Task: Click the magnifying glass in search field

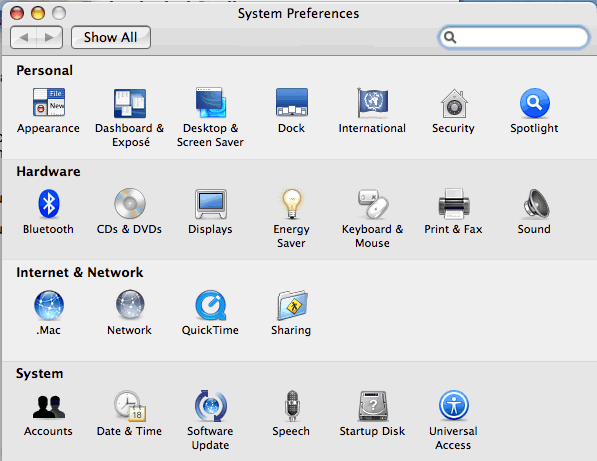Action: (x=450, y=37)
